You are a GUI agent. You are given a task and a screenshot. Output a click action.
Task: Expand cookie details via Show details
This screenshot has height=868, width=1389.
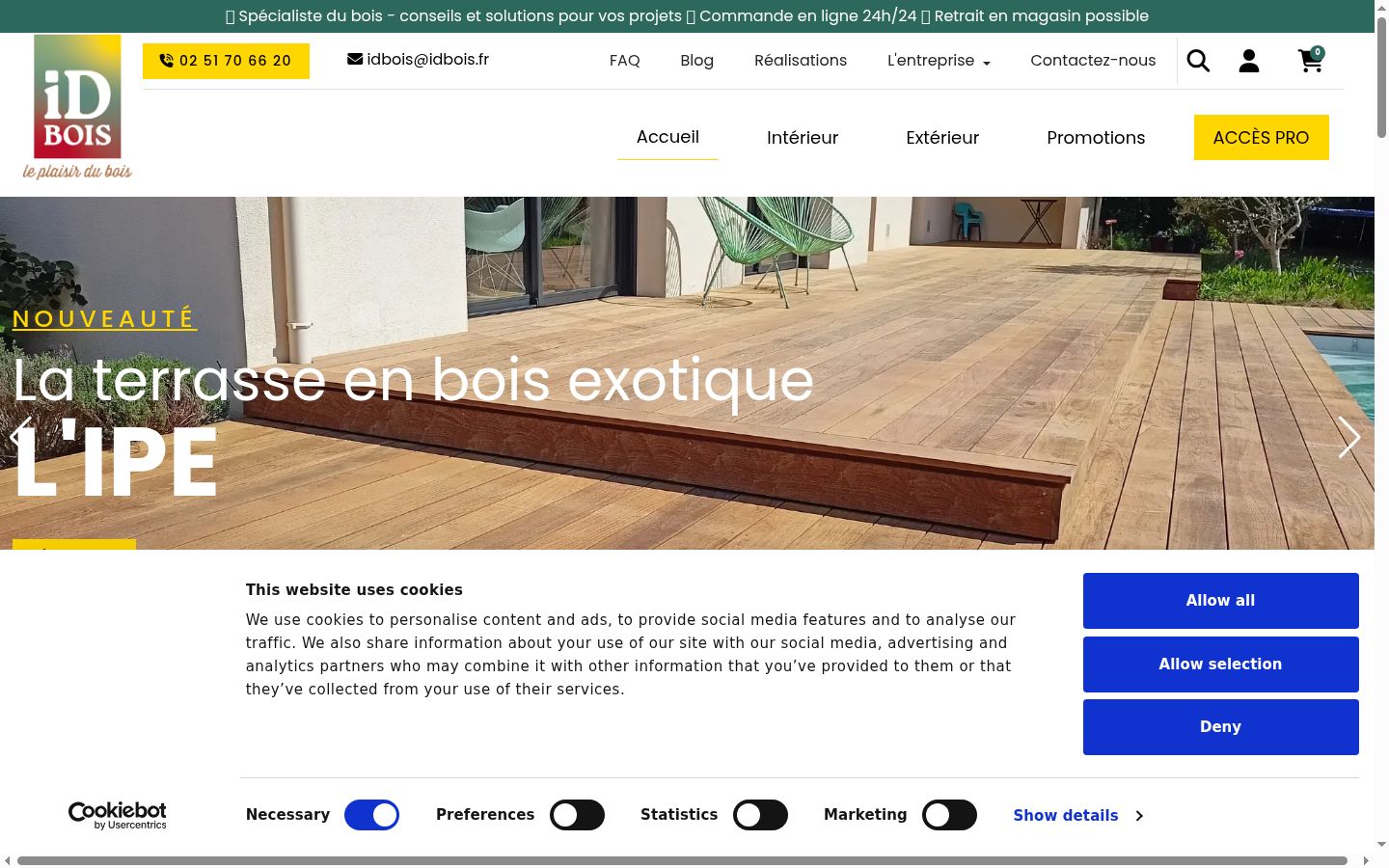pos(1077,816)
